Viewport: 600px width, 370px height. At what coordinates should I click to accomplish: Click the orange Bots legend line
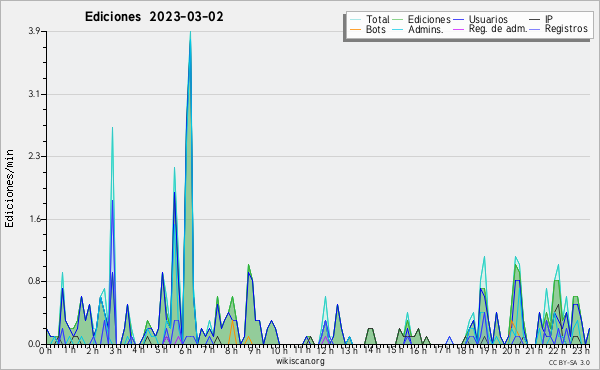click(x=355, y=29)
